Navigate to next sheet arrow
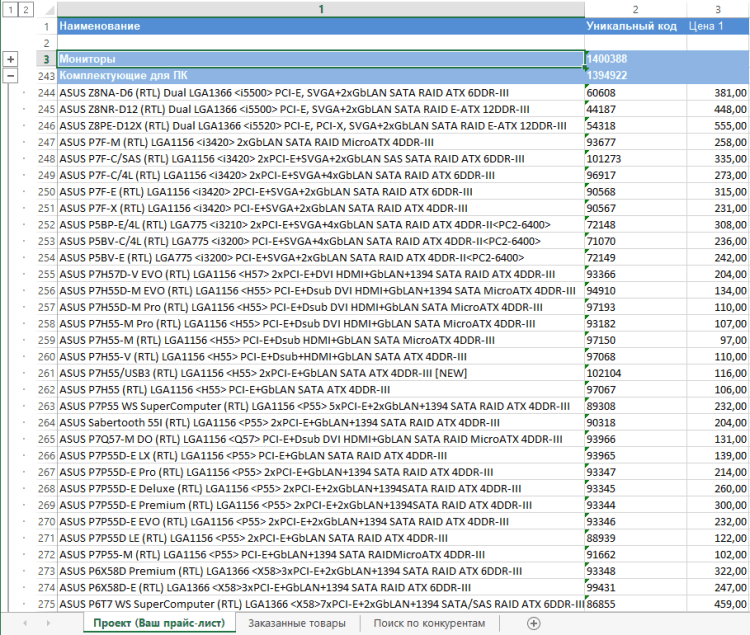 coord(48,623)
